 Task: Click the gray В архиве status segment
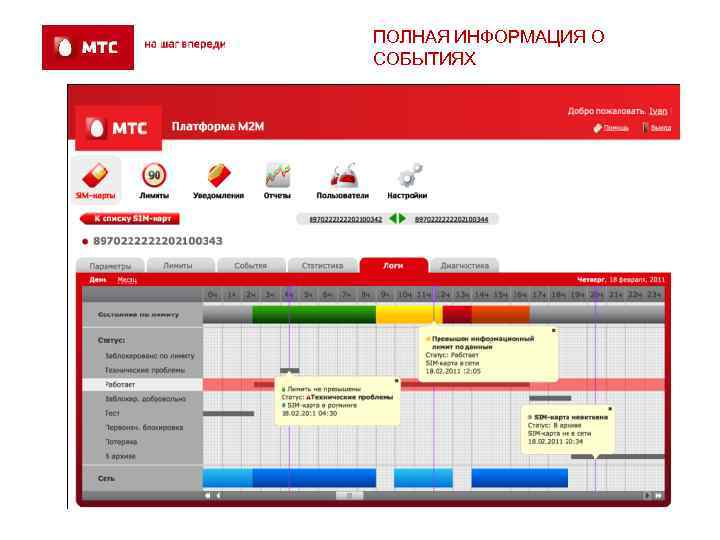tap(618, 456)
